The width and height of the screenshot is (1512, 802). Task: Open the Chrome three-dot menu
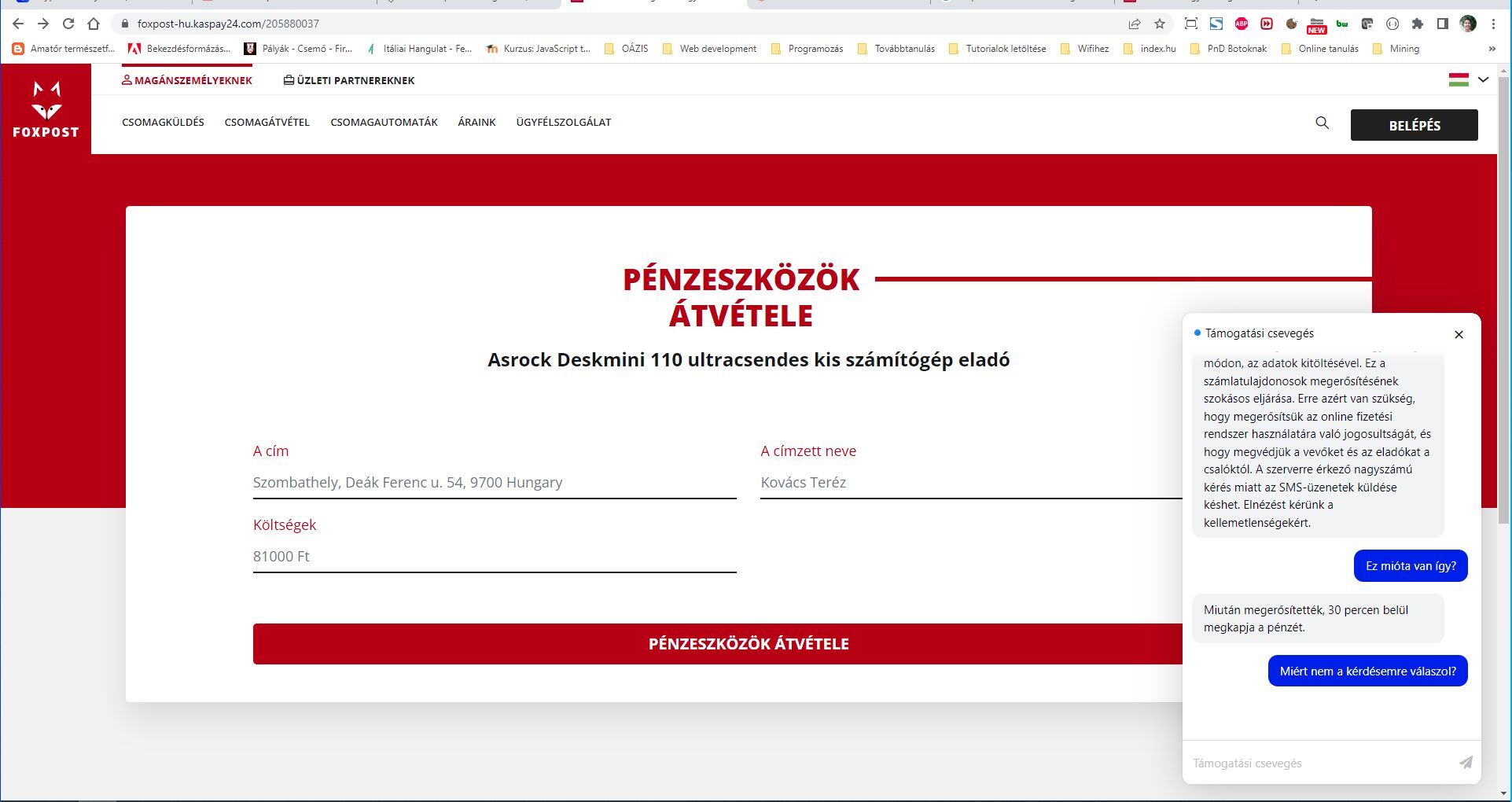pos(1493,24)
